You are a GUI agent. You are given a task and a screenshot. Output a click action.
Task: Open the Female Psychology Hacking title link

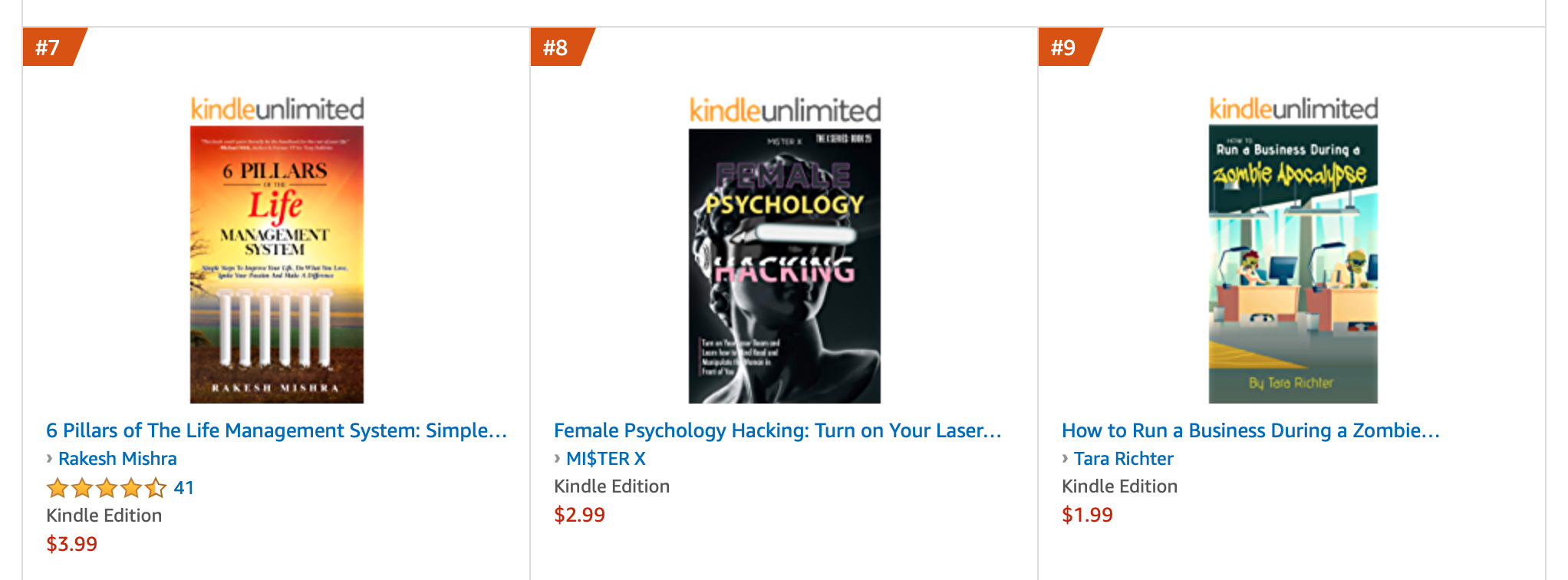point(777,430)
